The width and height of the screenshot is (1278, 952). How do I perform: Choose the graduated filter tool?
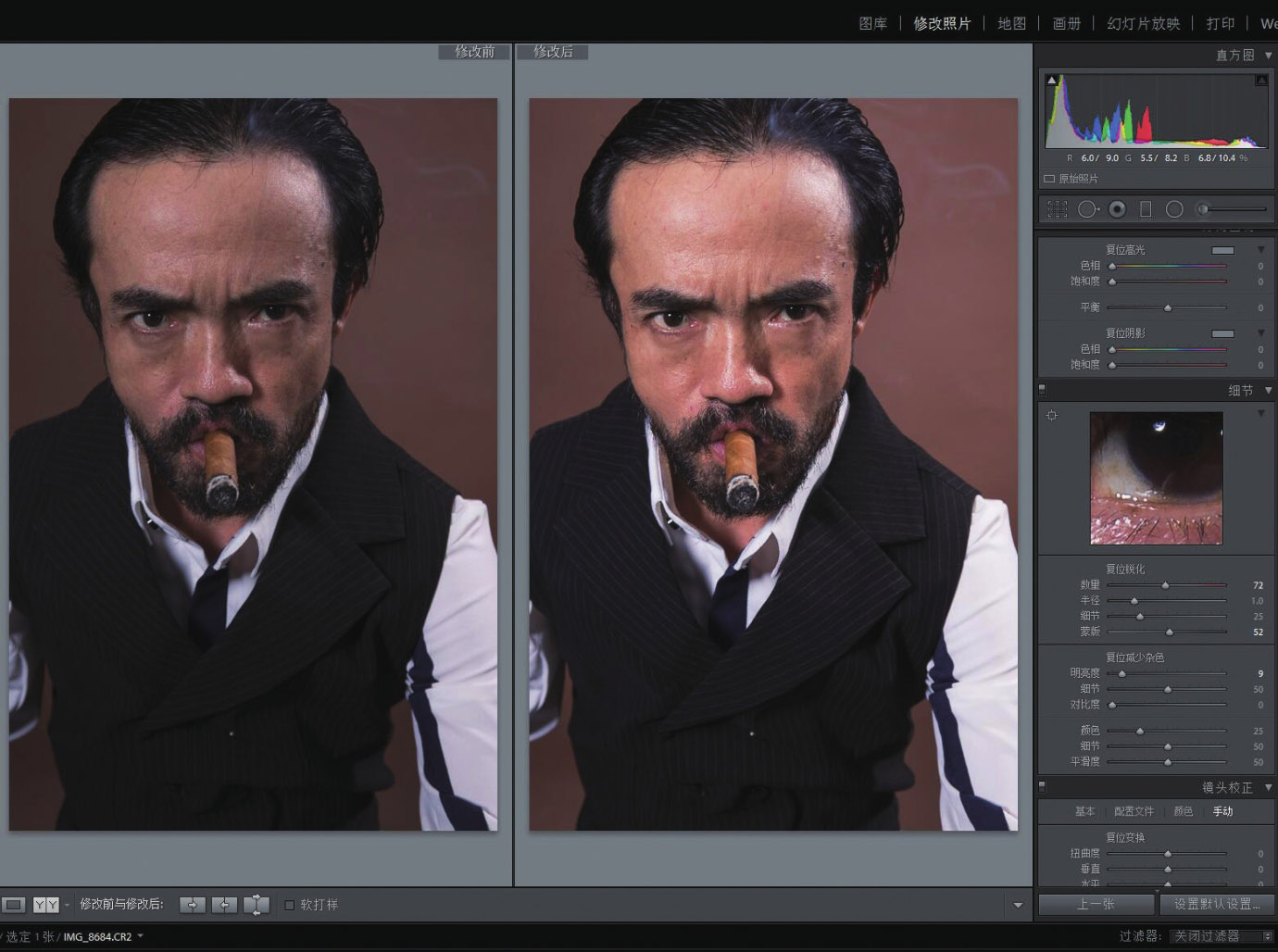coord(1146,209)
